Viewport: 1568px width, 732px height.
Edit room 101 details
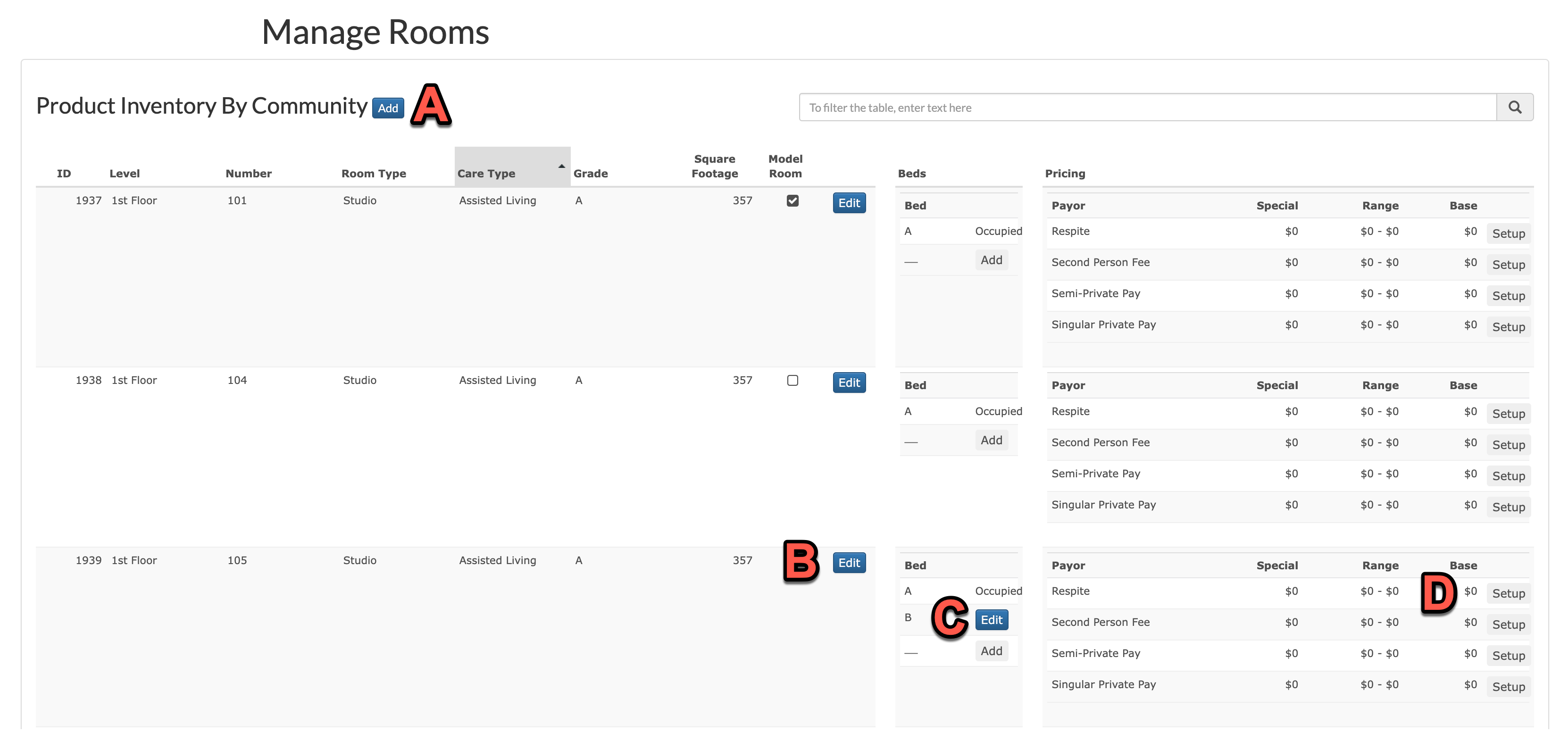(x=849, y=203)
